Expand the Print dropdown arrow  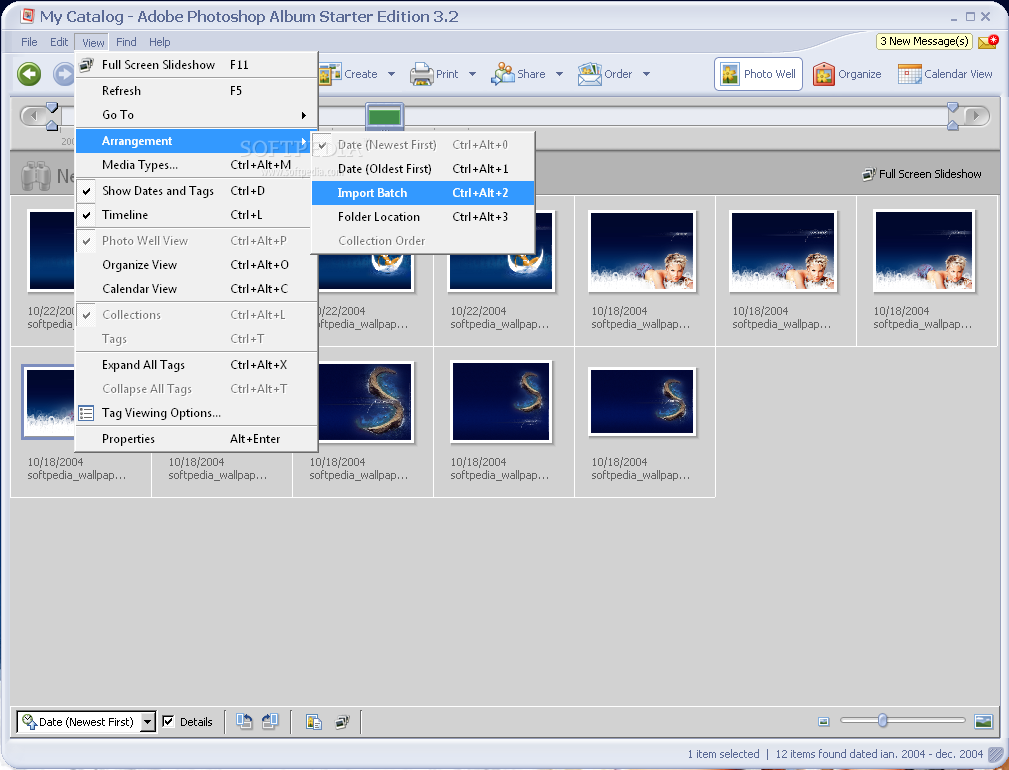[472, 74]
